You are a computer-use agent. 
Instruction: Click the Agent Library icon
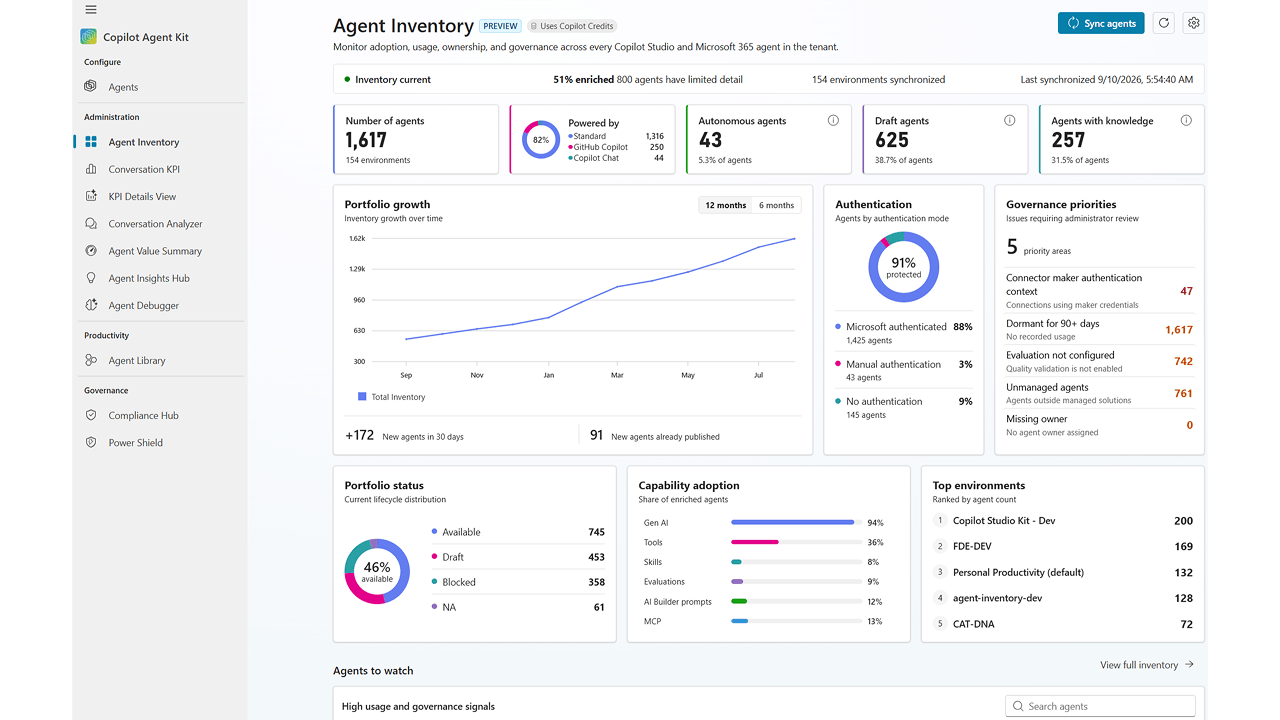click(x=91, y=360)
